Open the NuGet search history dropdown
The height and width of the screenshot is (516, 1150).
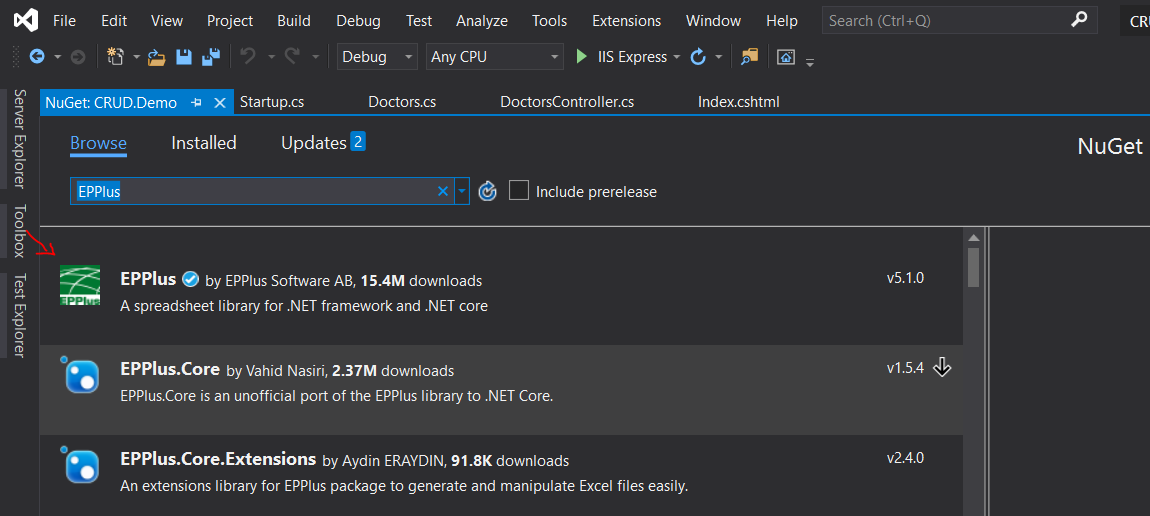pos(462,191)
